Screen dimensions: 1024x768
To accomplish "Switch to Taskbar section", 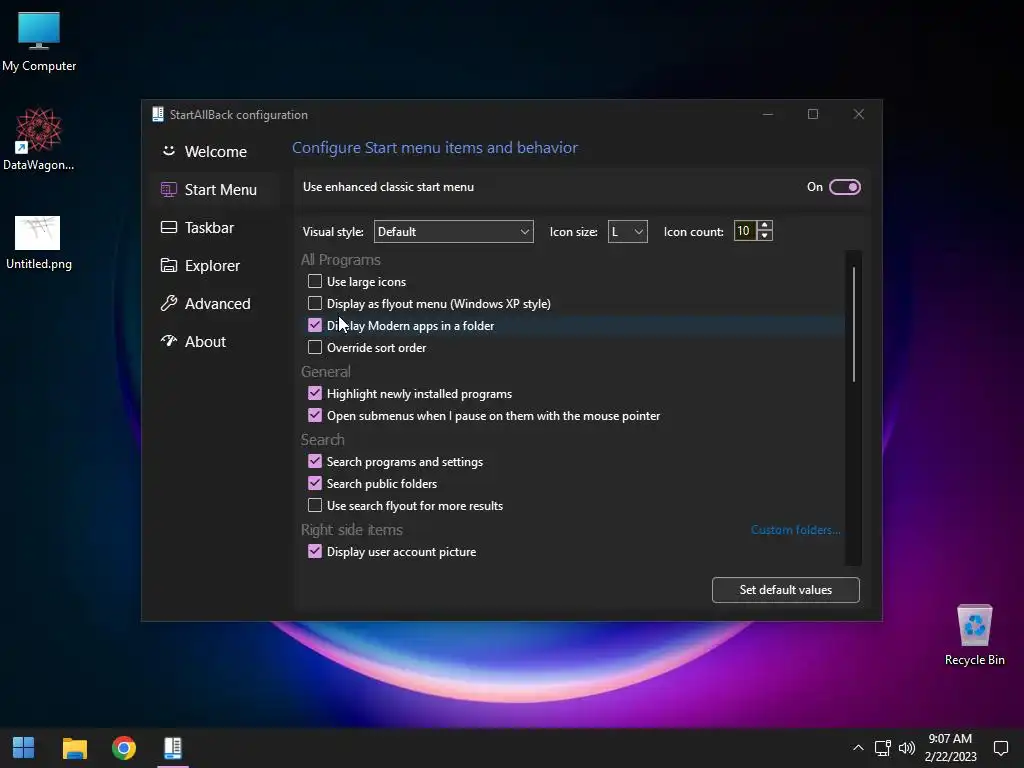I will click(215, 227).
